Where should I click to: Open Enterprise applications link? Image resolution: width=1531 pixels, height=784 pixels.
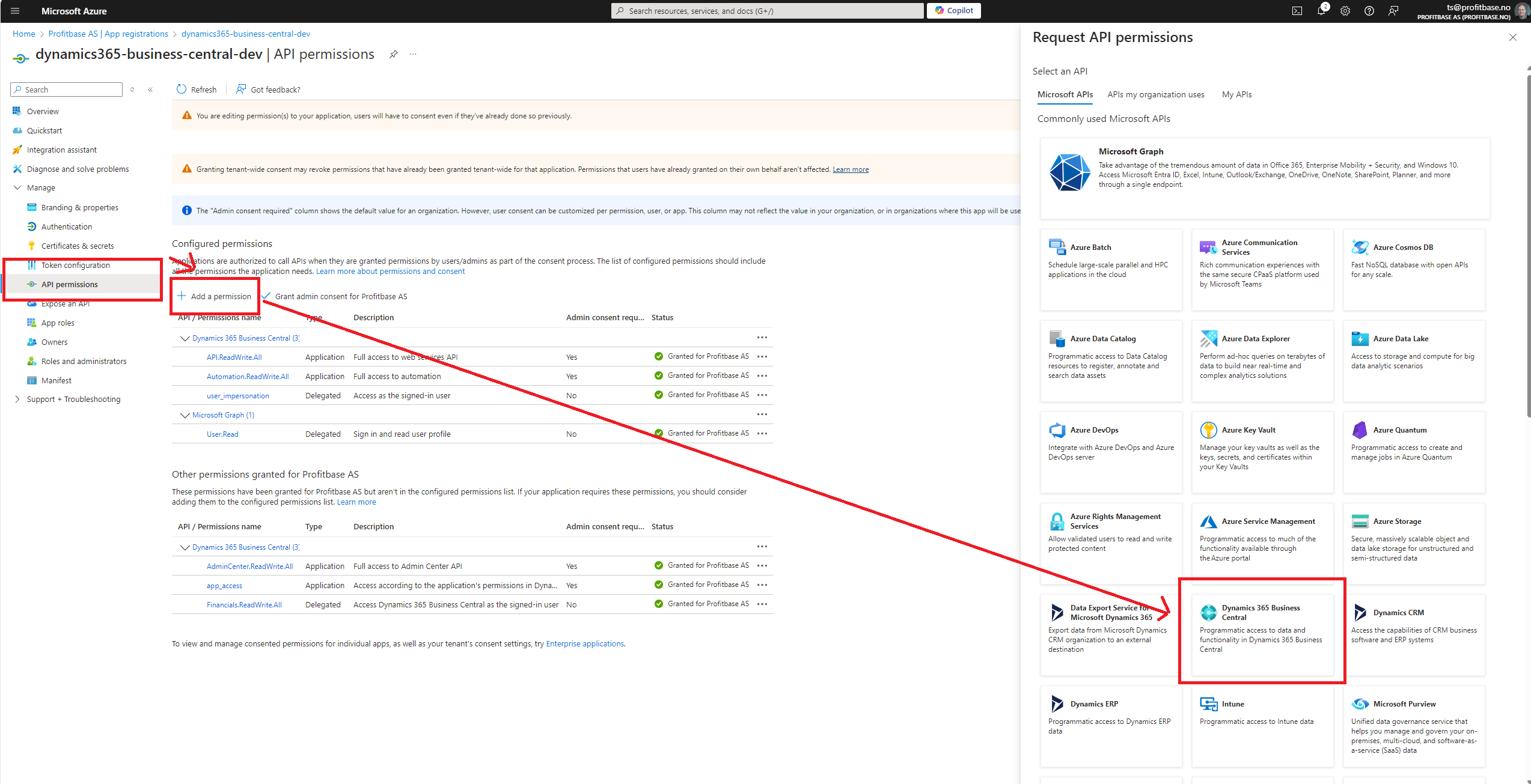click(585, 644)
